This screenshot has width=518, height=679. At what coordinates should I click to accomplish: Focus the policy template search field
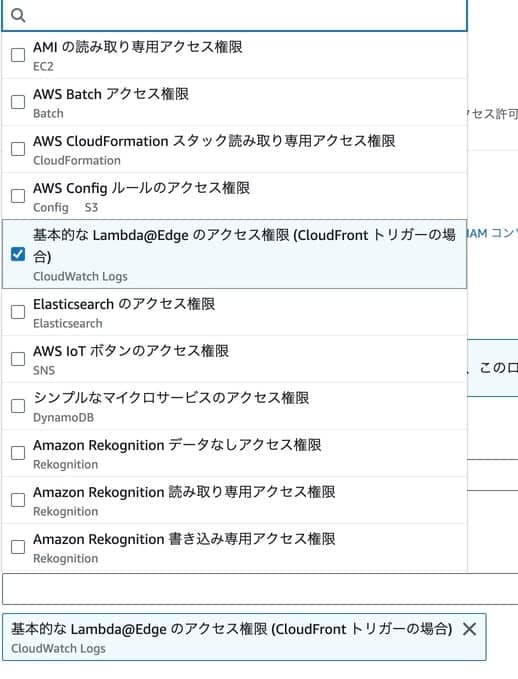click(x=234, y=15)
